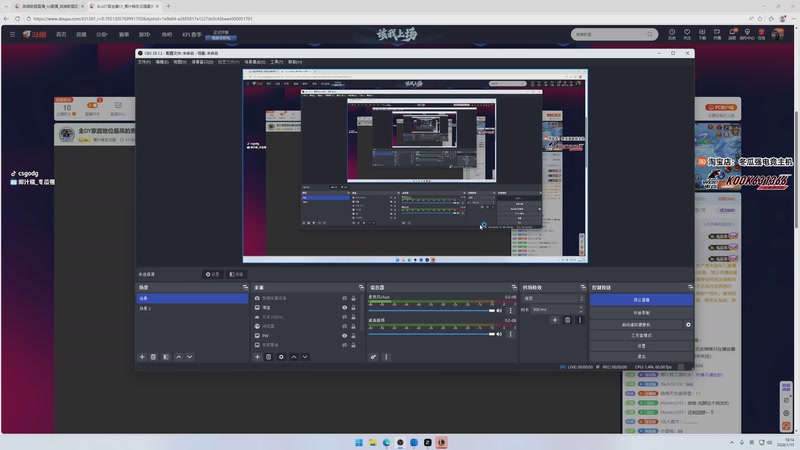This screenshot has height=450, width=800.
Task: Click 开始录制 start recording button
Action: pyautogui.click(x=641, y=313)
